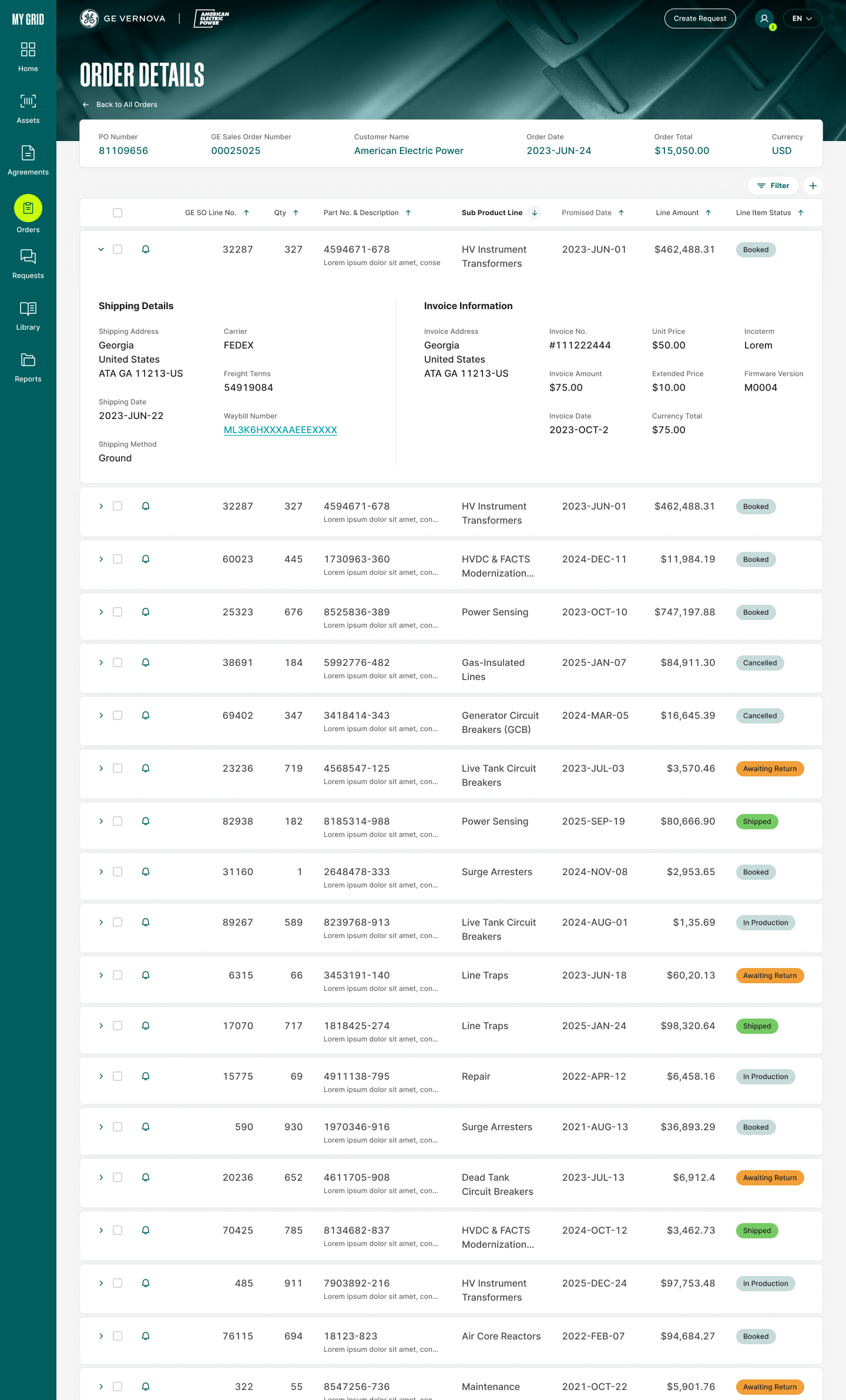Expand row for line 20236
The height and width of the screenshot is (1400, 846).
(x=101, y=1177)
